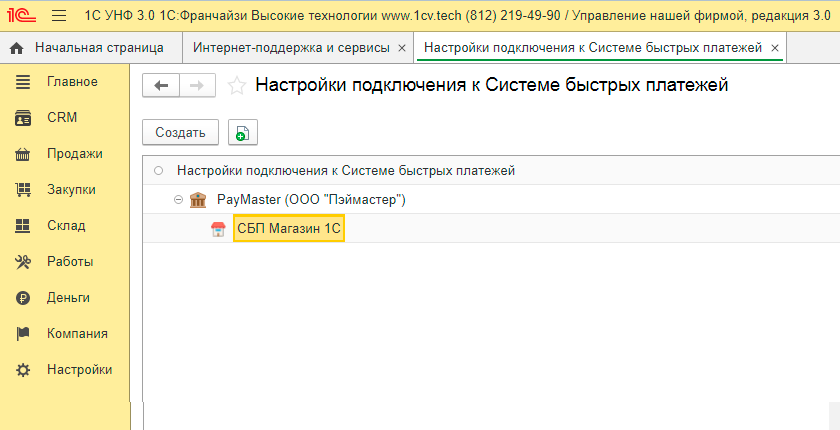This screenshot has height=430, width=840.
Task: Click the 1C logo icon
Action: tap(21, 16)
